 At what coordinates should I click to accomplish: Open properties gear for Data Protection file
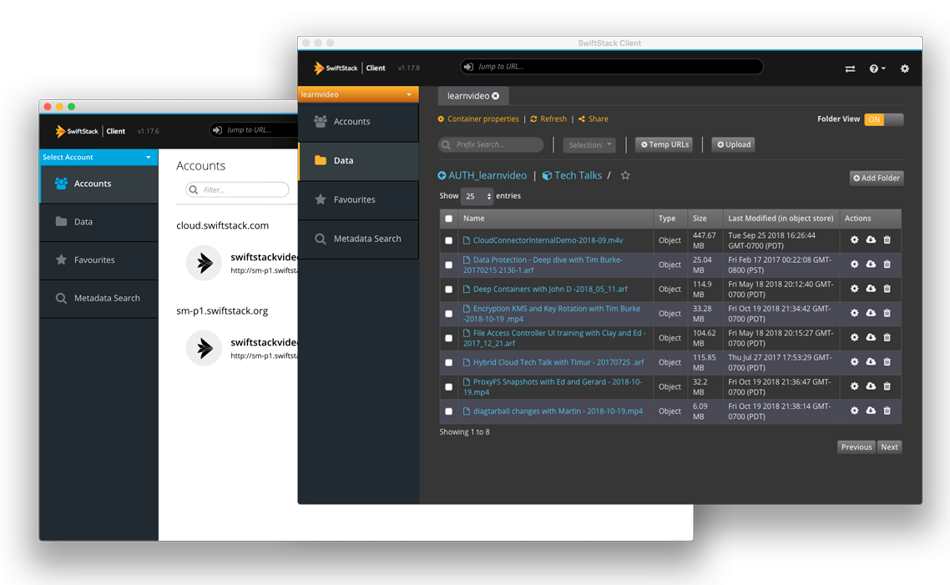click(x=854, y=264)
